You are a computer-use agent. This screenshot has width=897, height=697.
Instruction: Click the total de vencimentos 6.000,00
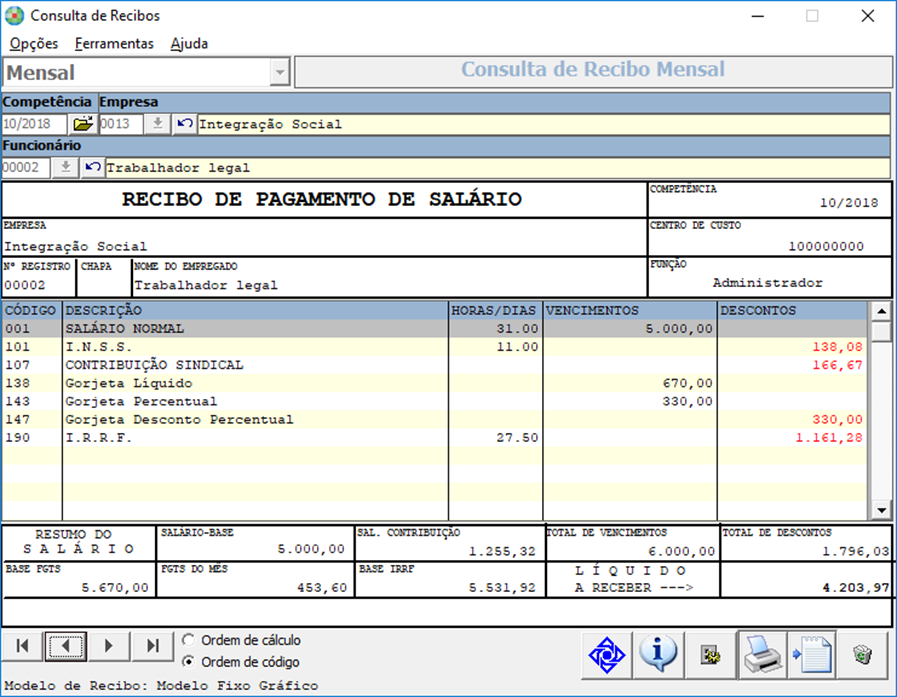tap(681, 551)
